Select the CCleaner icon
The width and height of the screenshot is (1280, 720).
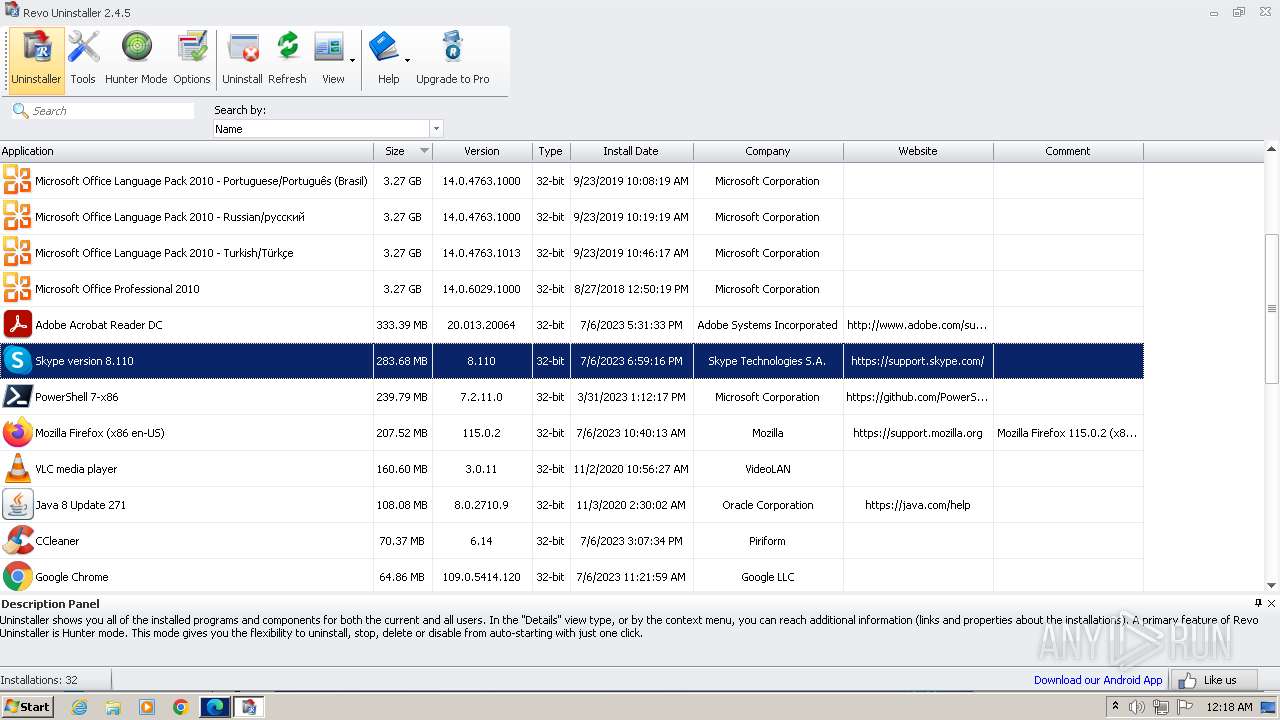(17, 541)
